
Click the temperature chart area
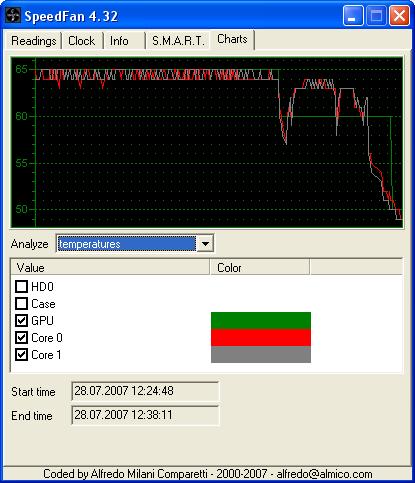[207, 142]
